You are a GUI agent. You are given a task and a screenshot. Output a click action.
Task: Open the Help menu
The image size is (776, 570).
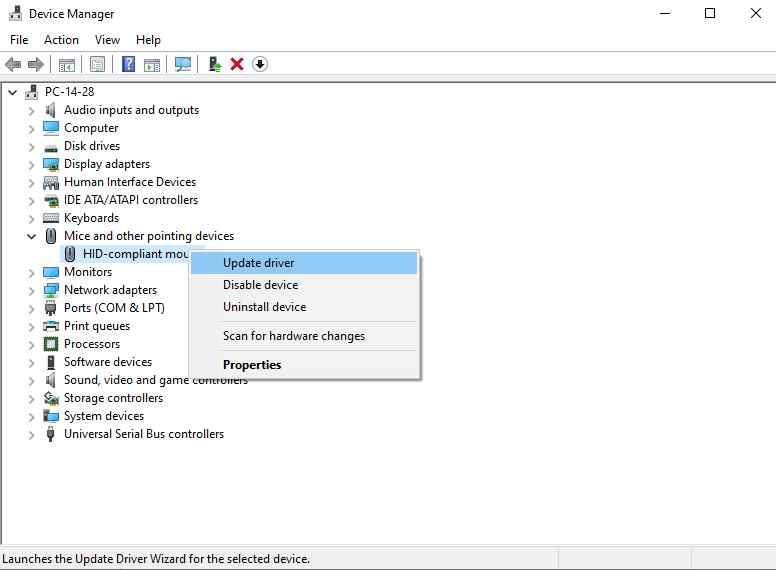[148, 40]
